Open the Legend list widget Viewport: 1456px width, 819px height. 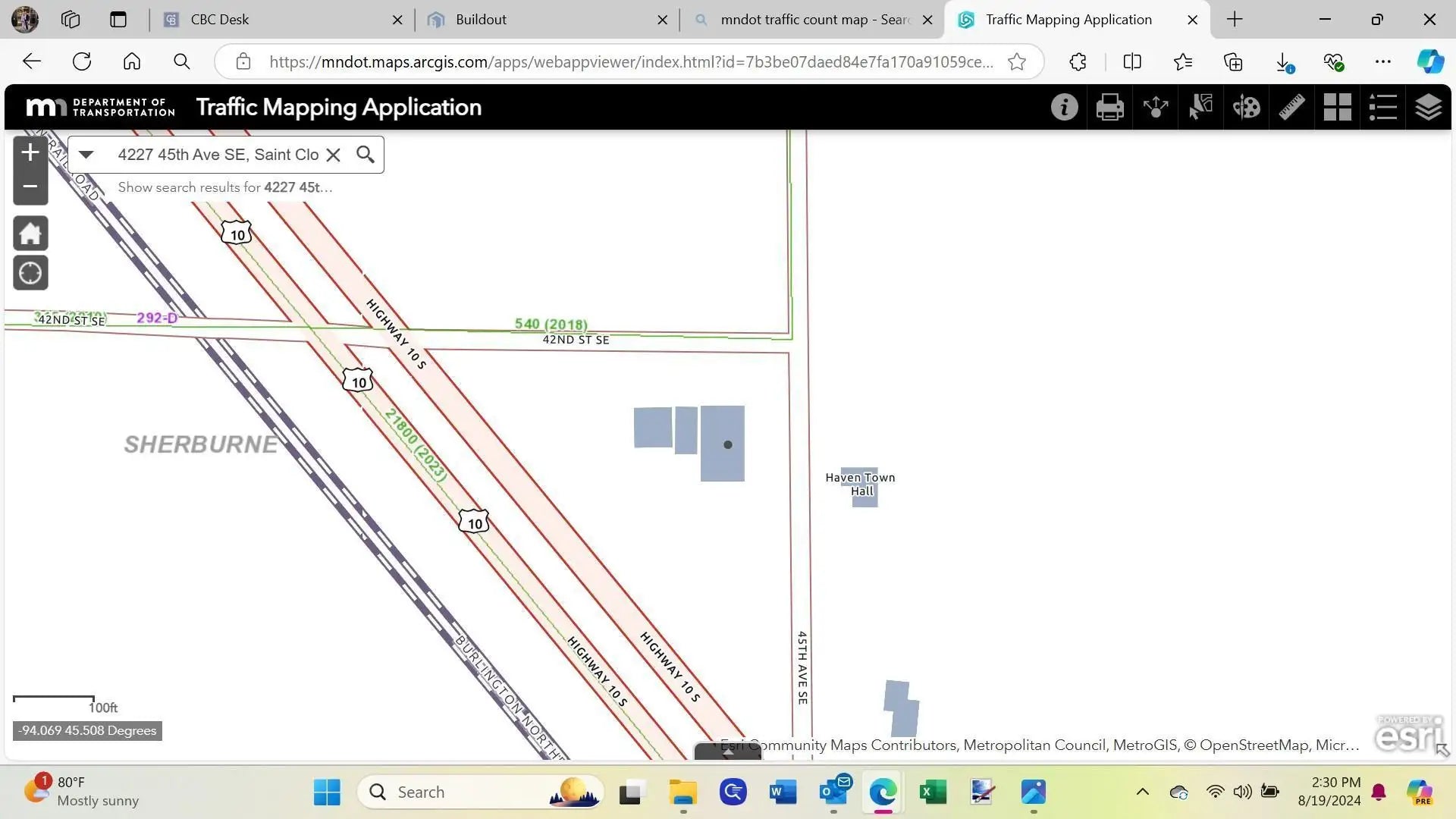[1382, 107]
